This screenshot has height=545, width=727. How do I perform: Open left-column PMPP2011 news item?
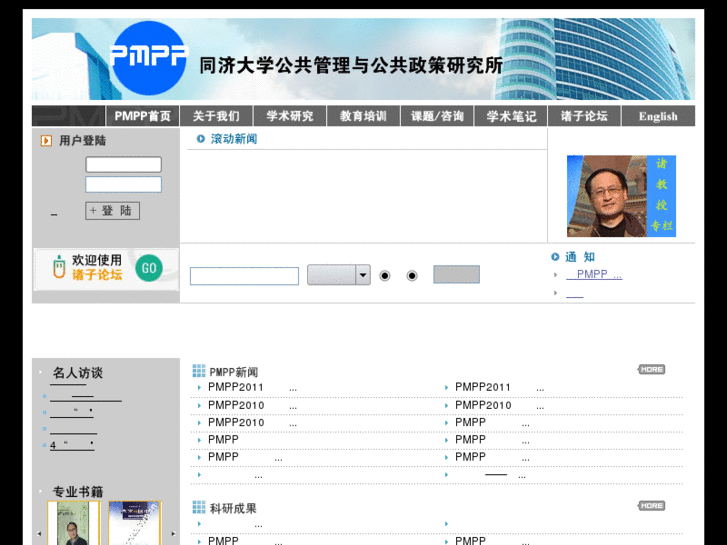point(252,387)
